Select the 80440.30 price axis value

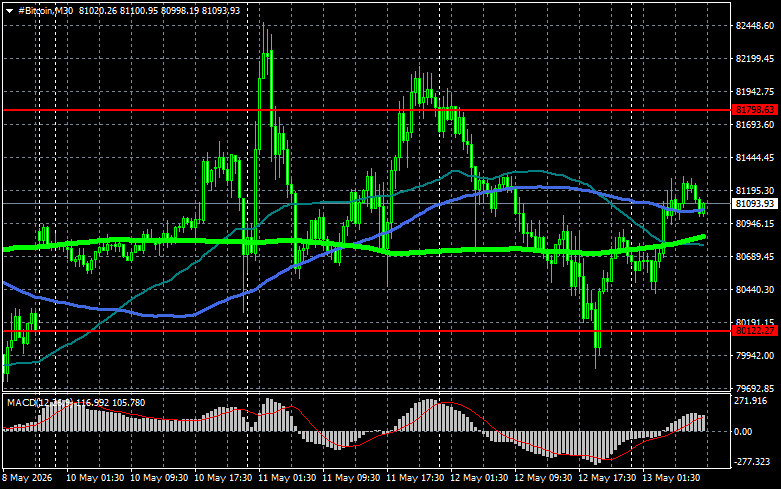pos(755,289)
